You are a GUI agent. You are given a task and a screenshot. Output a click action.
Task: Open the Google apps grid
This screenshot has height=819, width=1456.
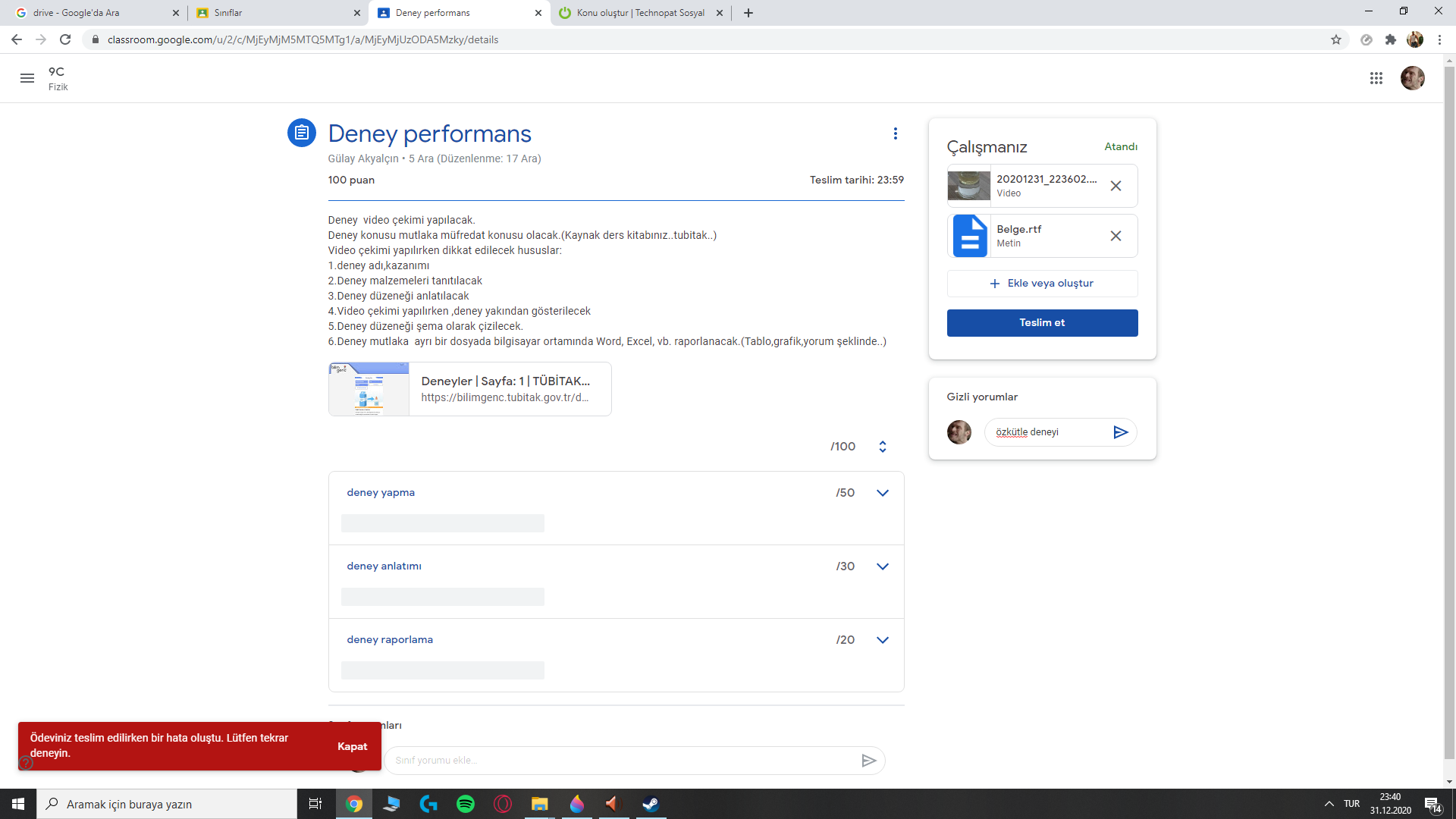[x=1376, y=78]
